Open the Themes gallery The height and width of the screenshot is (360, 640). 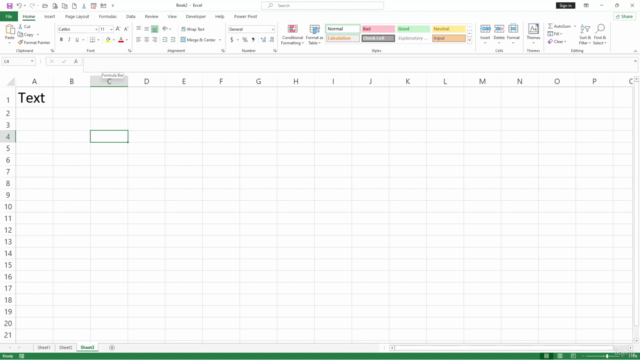(533, 34)
